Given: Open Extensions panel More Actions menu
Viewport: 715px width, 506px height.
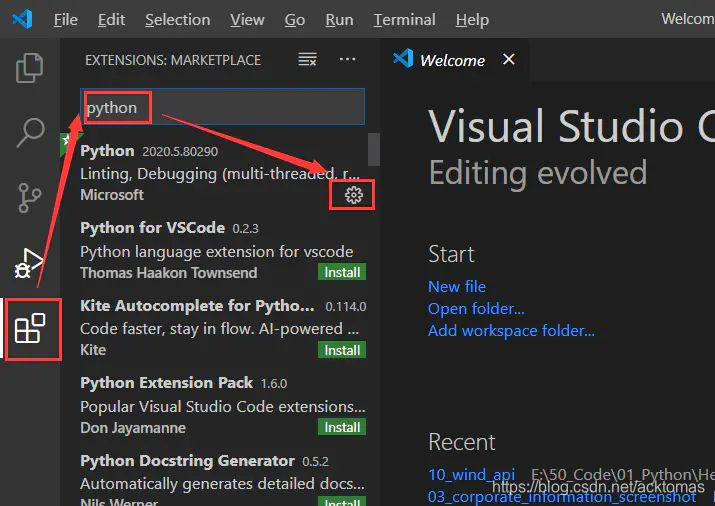Looking at the screenshot, I should tap(347, 59).
